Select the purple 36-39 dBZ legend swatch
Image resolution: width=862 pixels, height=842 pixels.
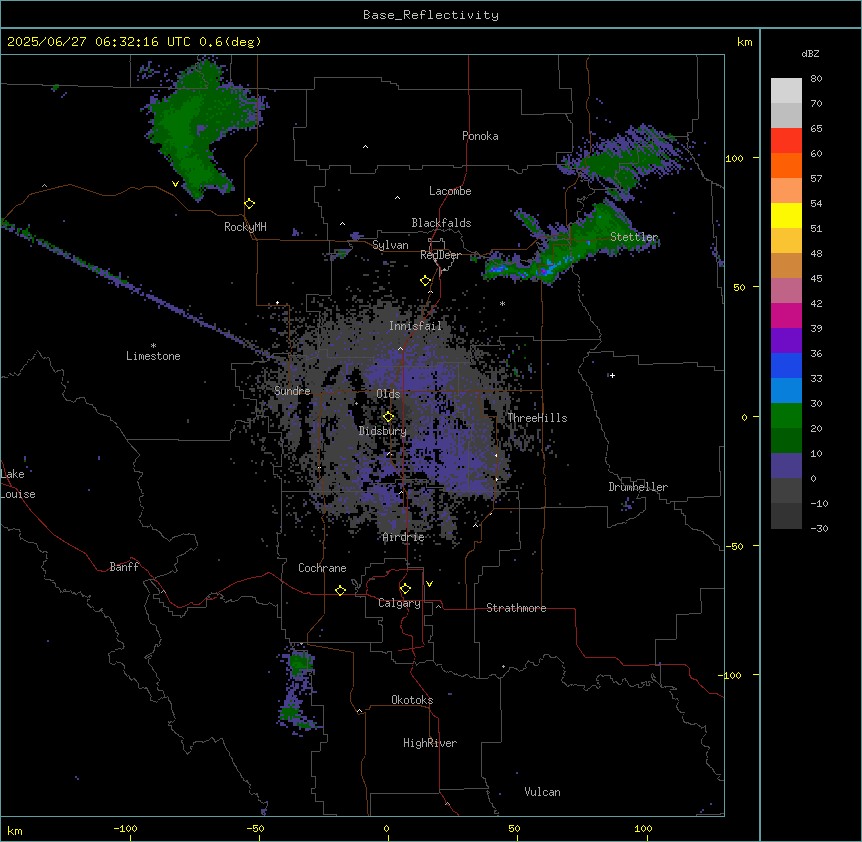coord(786,341)
